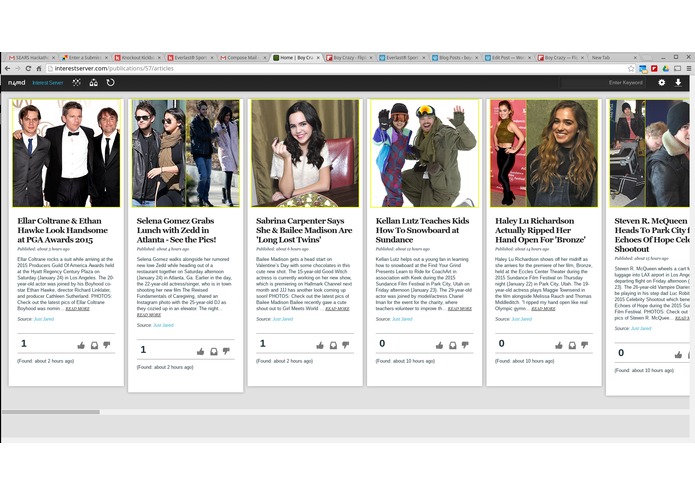Image resolution: width=695 pixels, height=494 pixels.
Task: Click the neutral vote icon on Haley Lu Richardson card
Action: coord(572,346)
